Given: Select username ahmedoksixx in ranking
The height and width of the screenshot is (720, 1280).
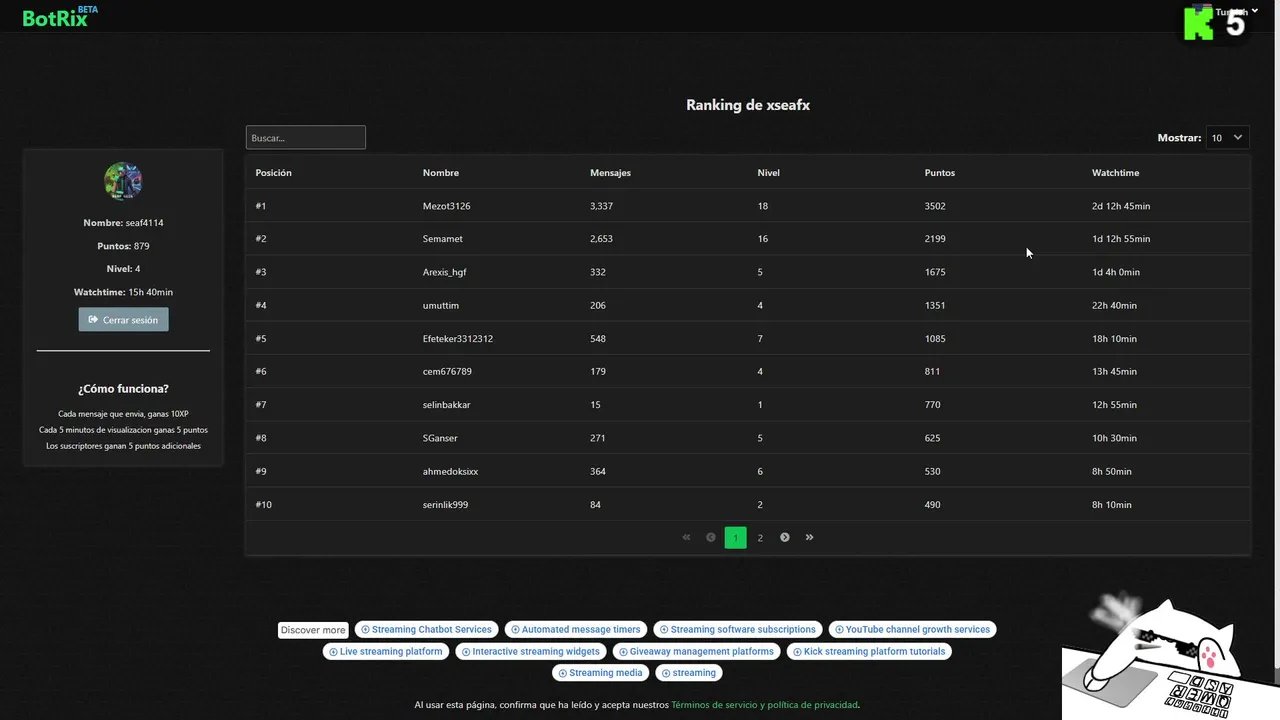Looking at the screenshot, I should [450, 471].
